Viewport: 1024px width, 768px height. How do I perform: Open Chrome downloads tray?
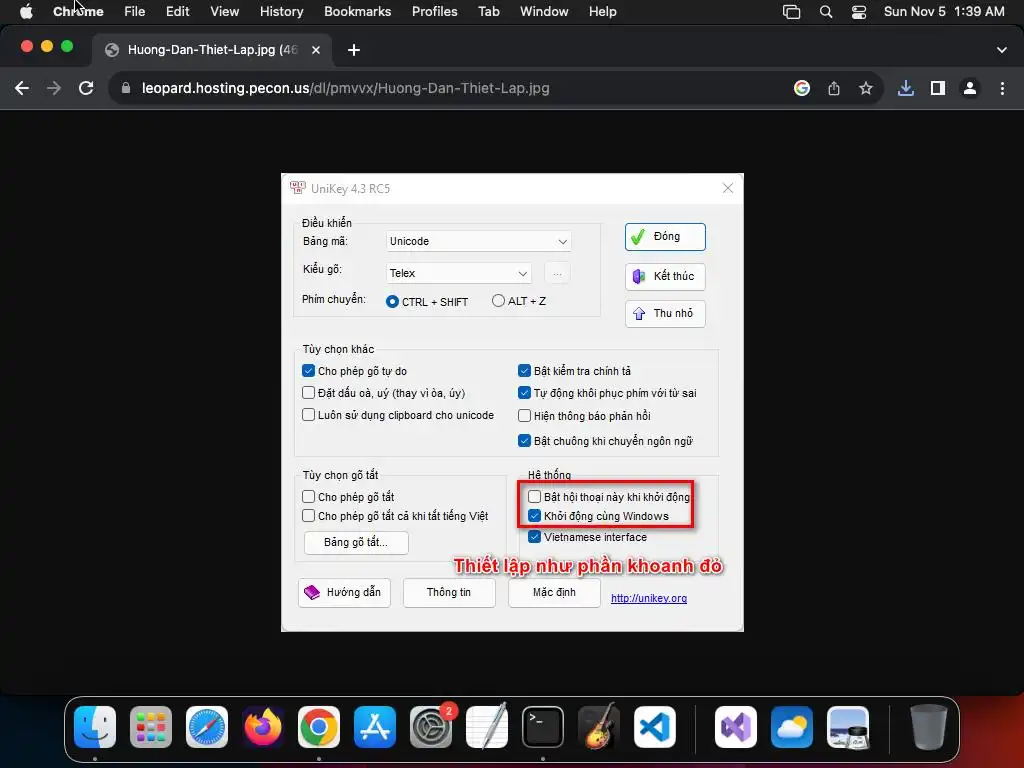906,88
